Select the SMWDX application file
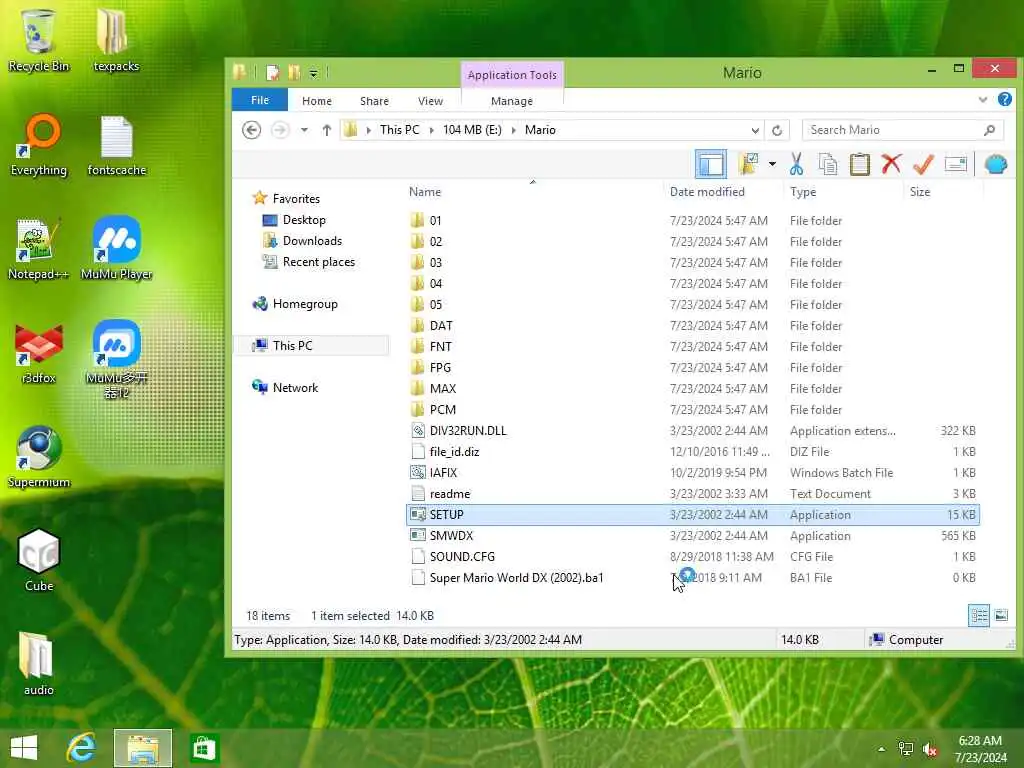 pos(692,536)
